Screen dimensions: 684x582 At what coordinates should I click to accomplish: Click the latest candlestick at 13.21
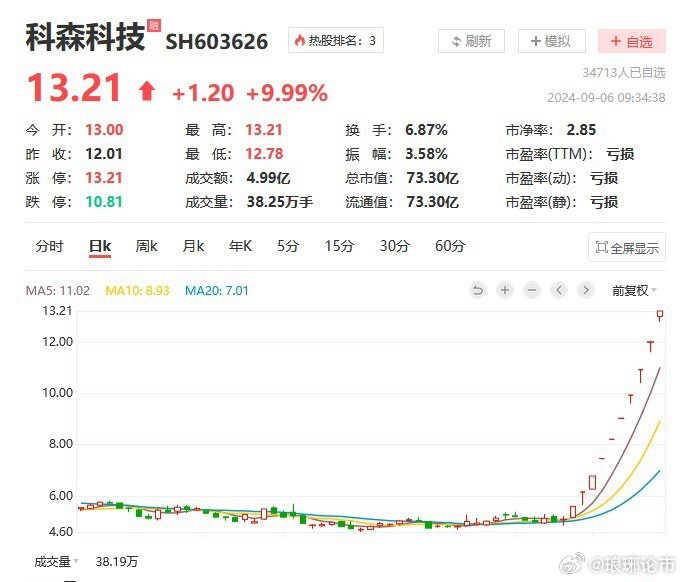(661, 315)
